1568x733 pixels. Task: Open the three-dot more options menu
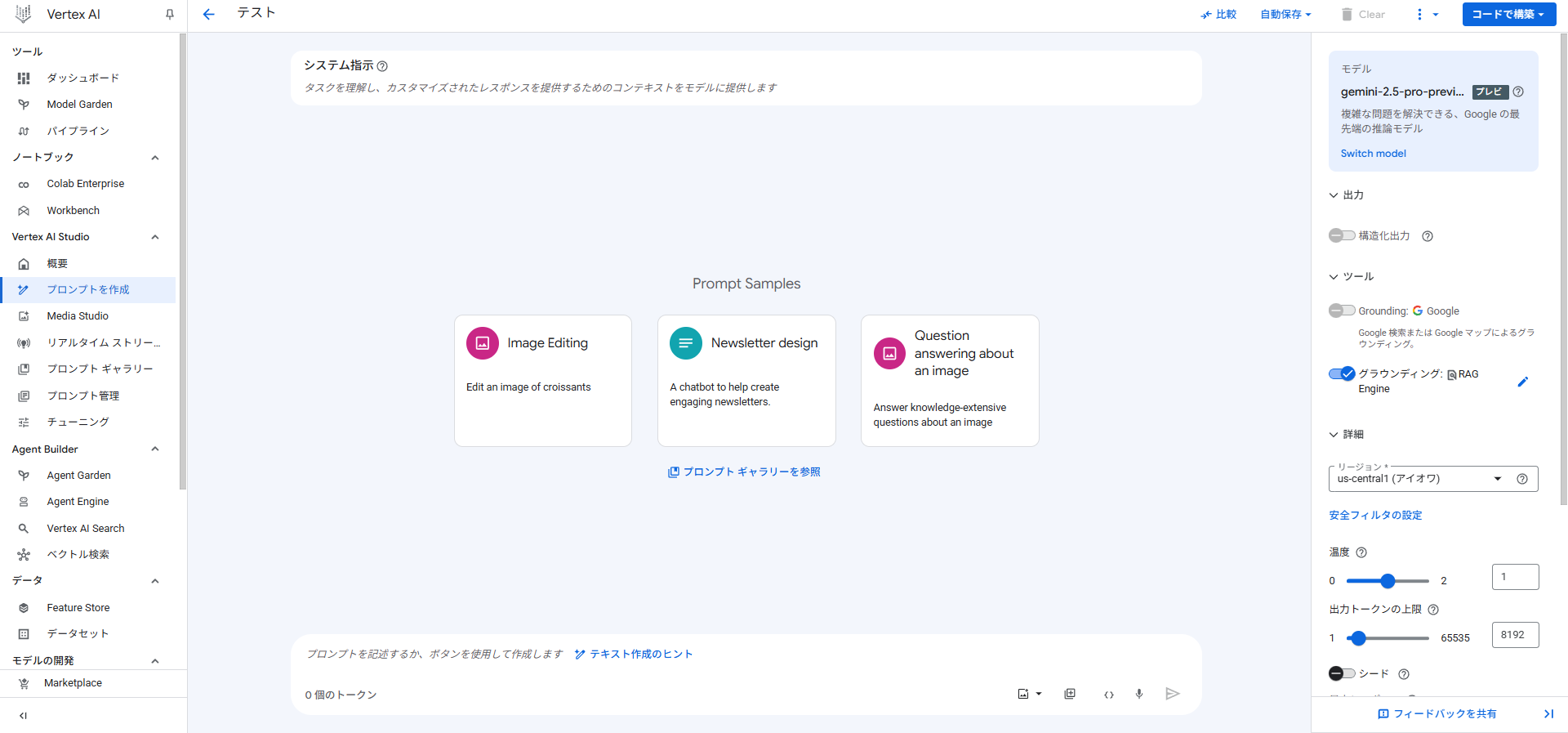point(1419,14)
